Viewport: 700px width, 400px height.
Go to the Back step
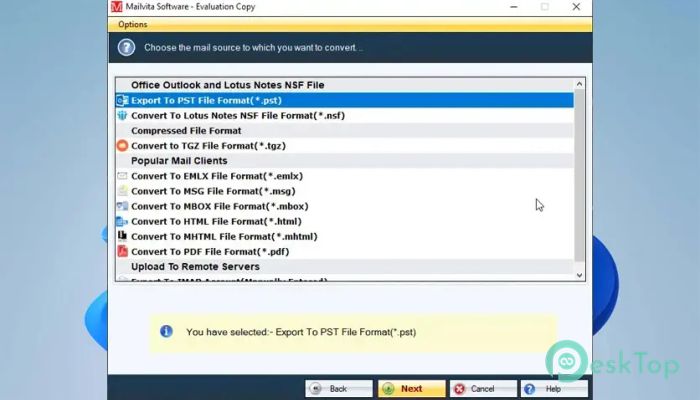339,389
